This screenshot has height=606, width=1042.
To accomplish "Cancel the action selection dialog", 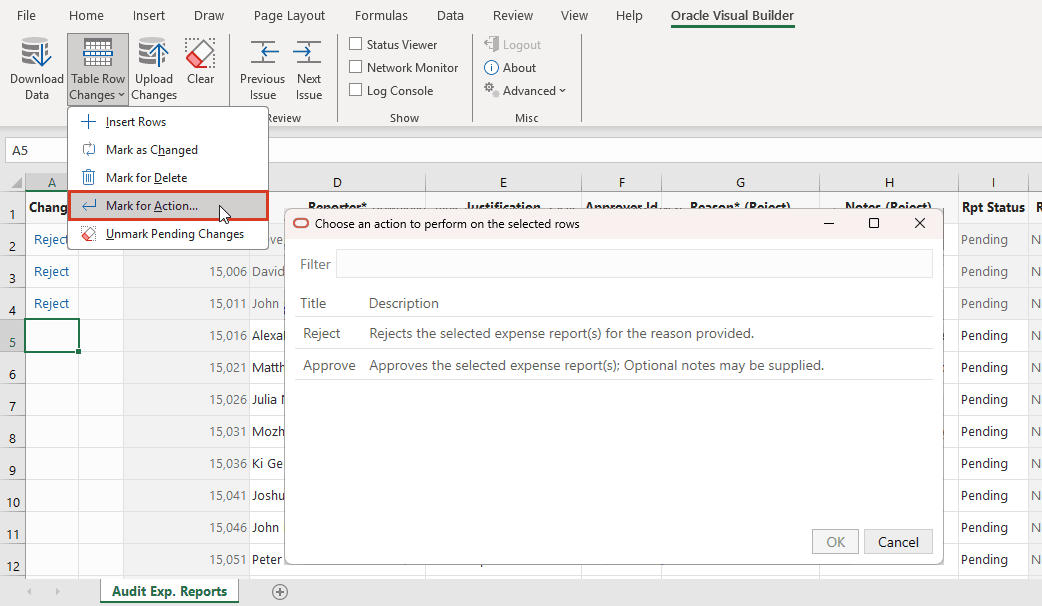I will point(897,541).
